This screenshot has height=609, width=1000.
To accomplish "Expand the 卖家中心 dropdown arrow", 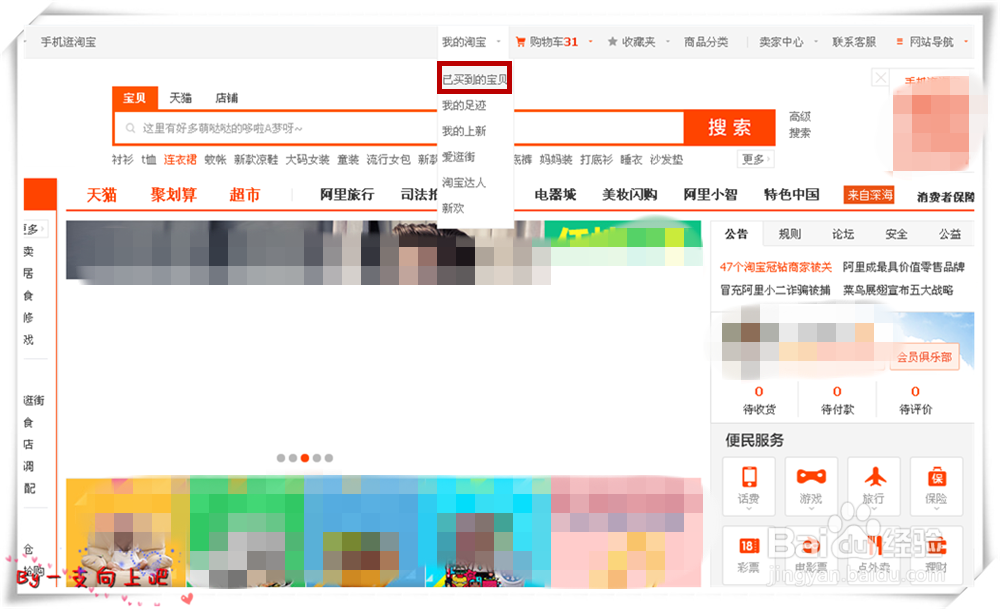I will coord(816,42).
